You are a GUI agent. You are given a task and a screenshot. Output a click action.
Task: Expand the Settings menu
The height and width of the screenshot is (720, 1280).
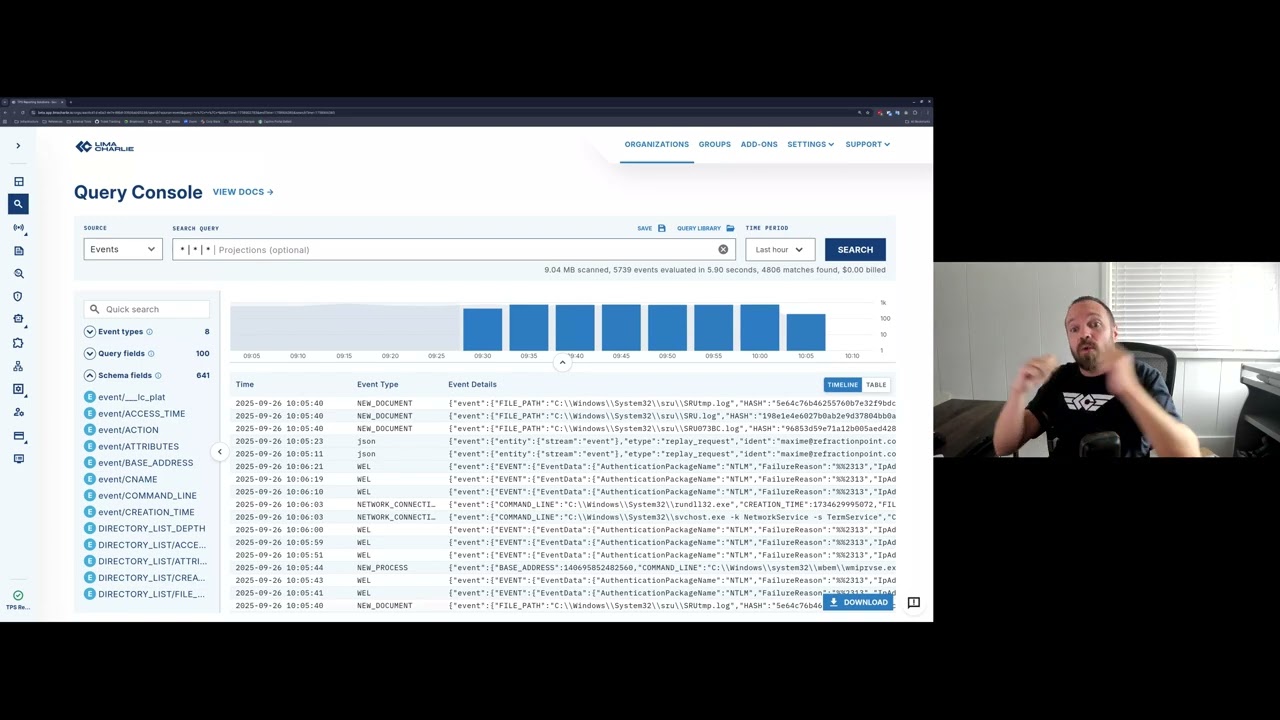point(810,144)
